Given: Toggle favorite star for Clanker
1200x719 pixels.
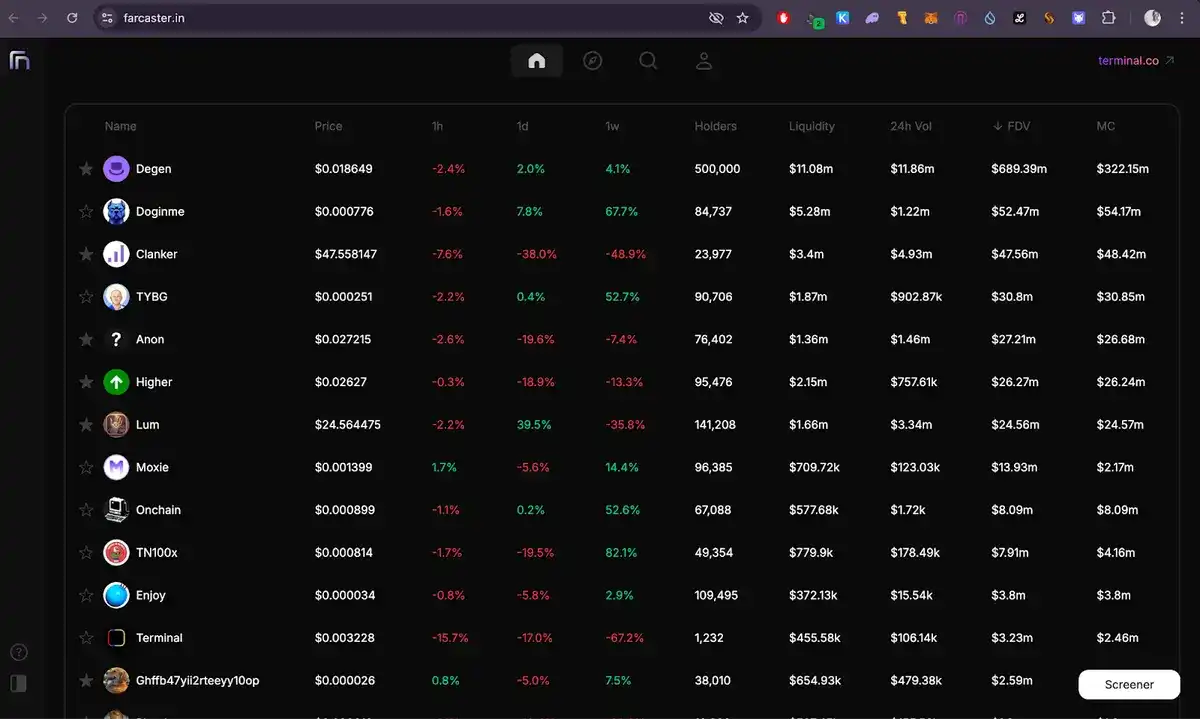Looking at the screenshot, I should [x=86, y=254].
